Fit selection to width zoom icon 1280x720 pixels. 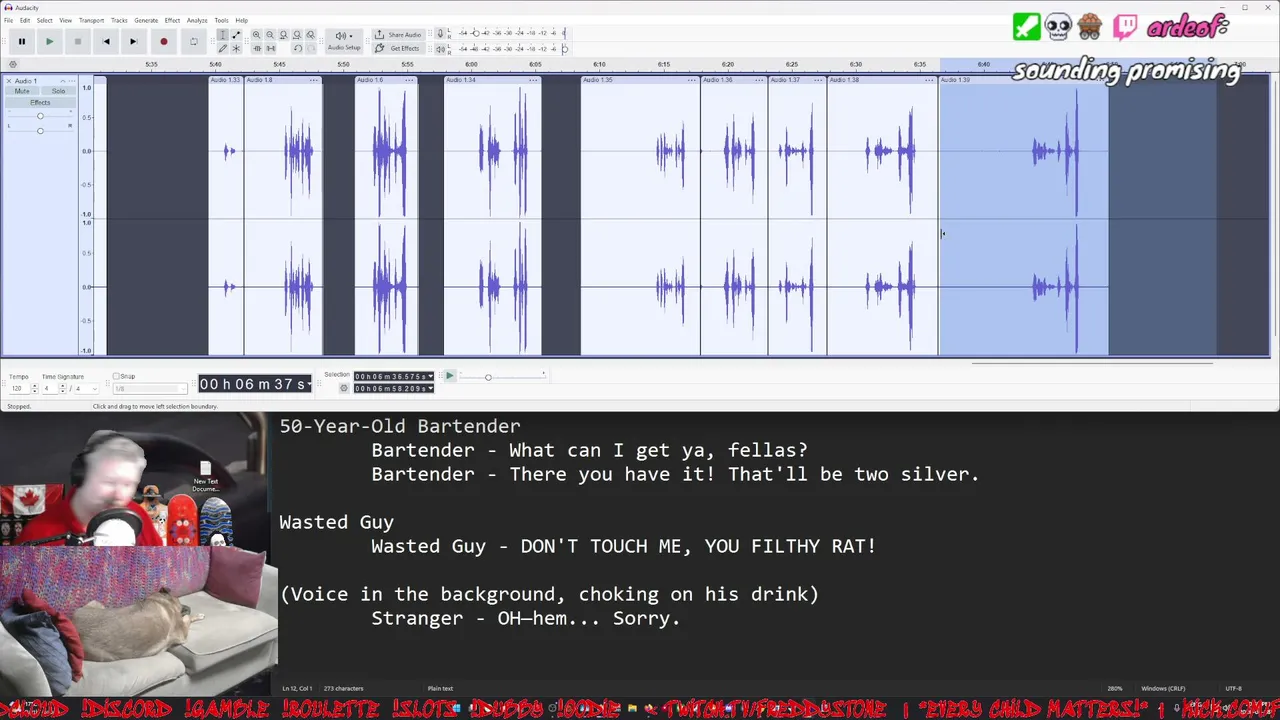284,35
